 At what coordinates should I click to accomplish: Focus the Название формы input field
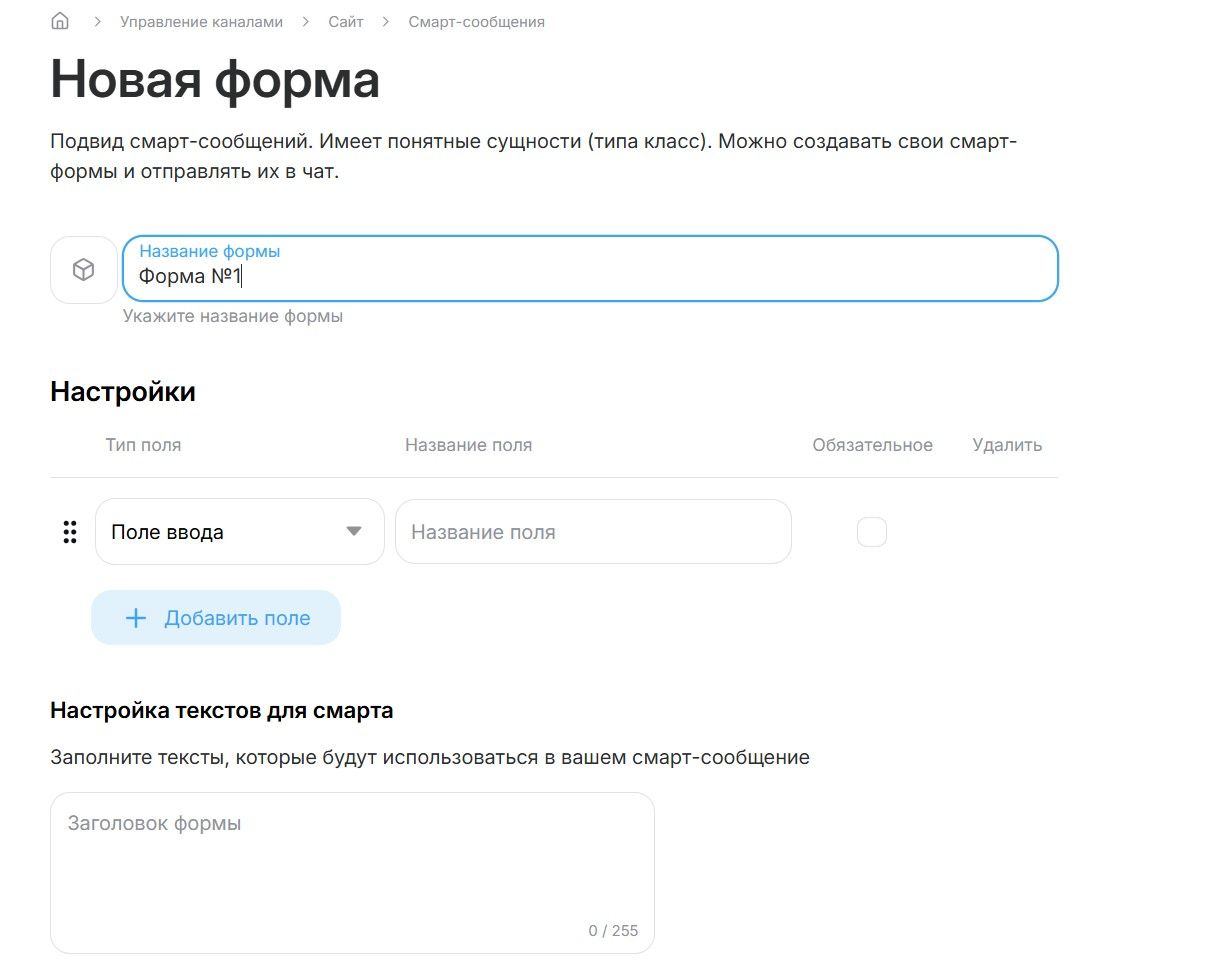(x=590, y=276)
